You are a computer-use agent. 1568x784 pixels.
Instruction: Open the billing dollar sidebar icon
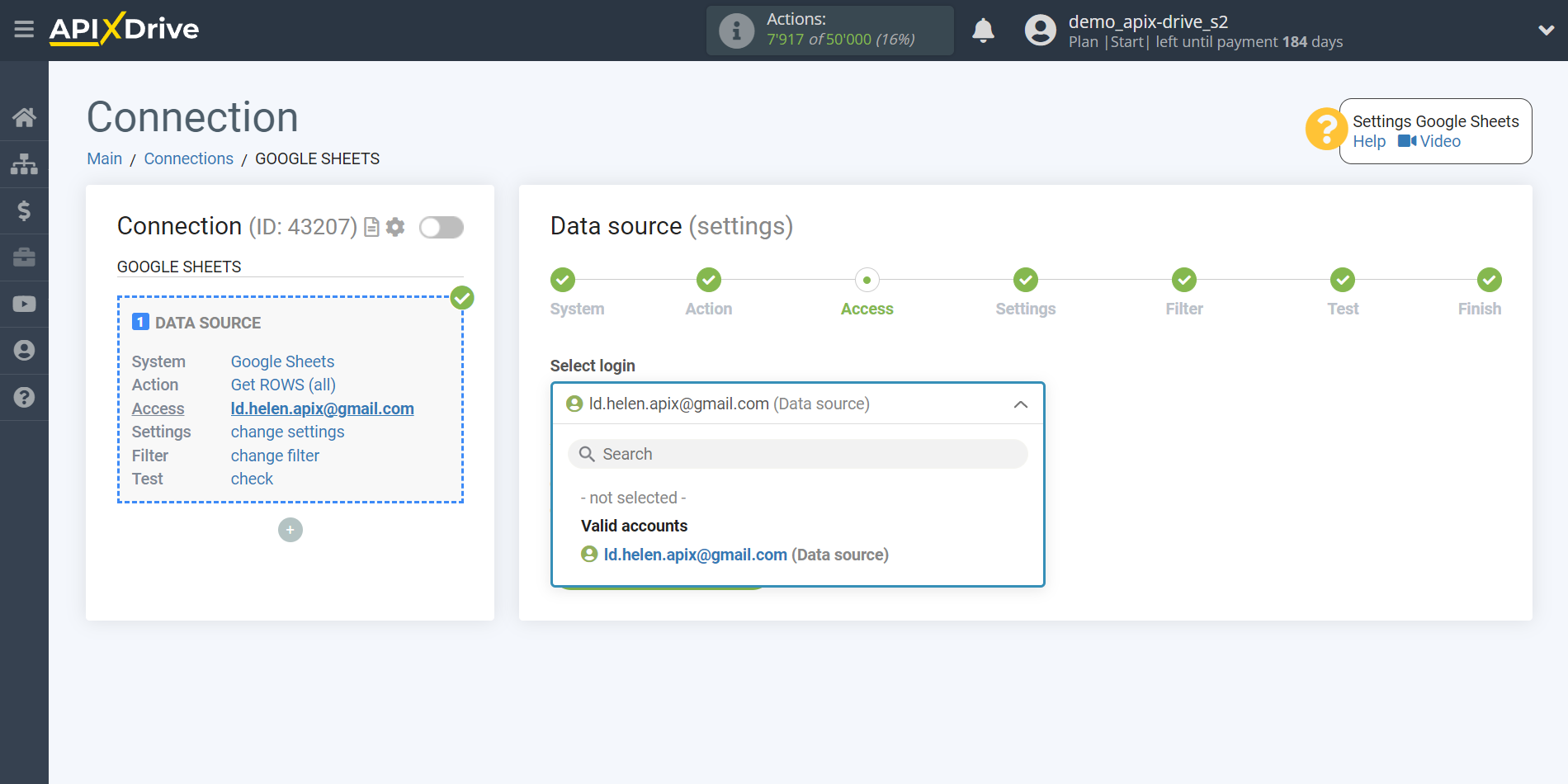click(x=24, y=210)
